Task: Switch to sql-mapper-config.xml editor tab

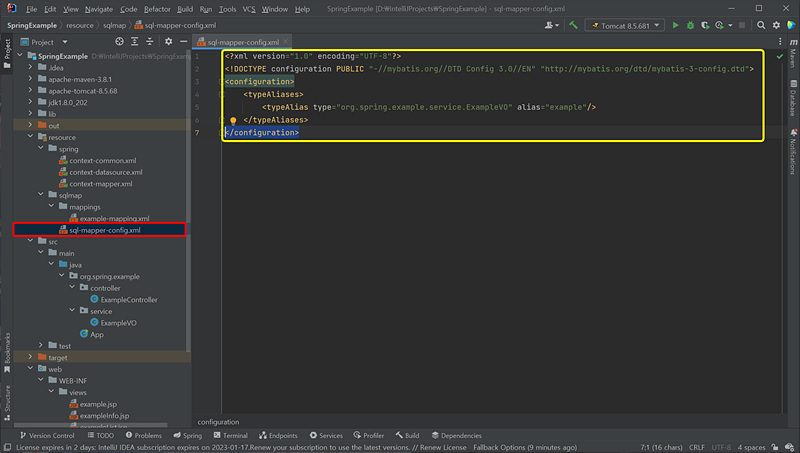Action: click(243, 42)
